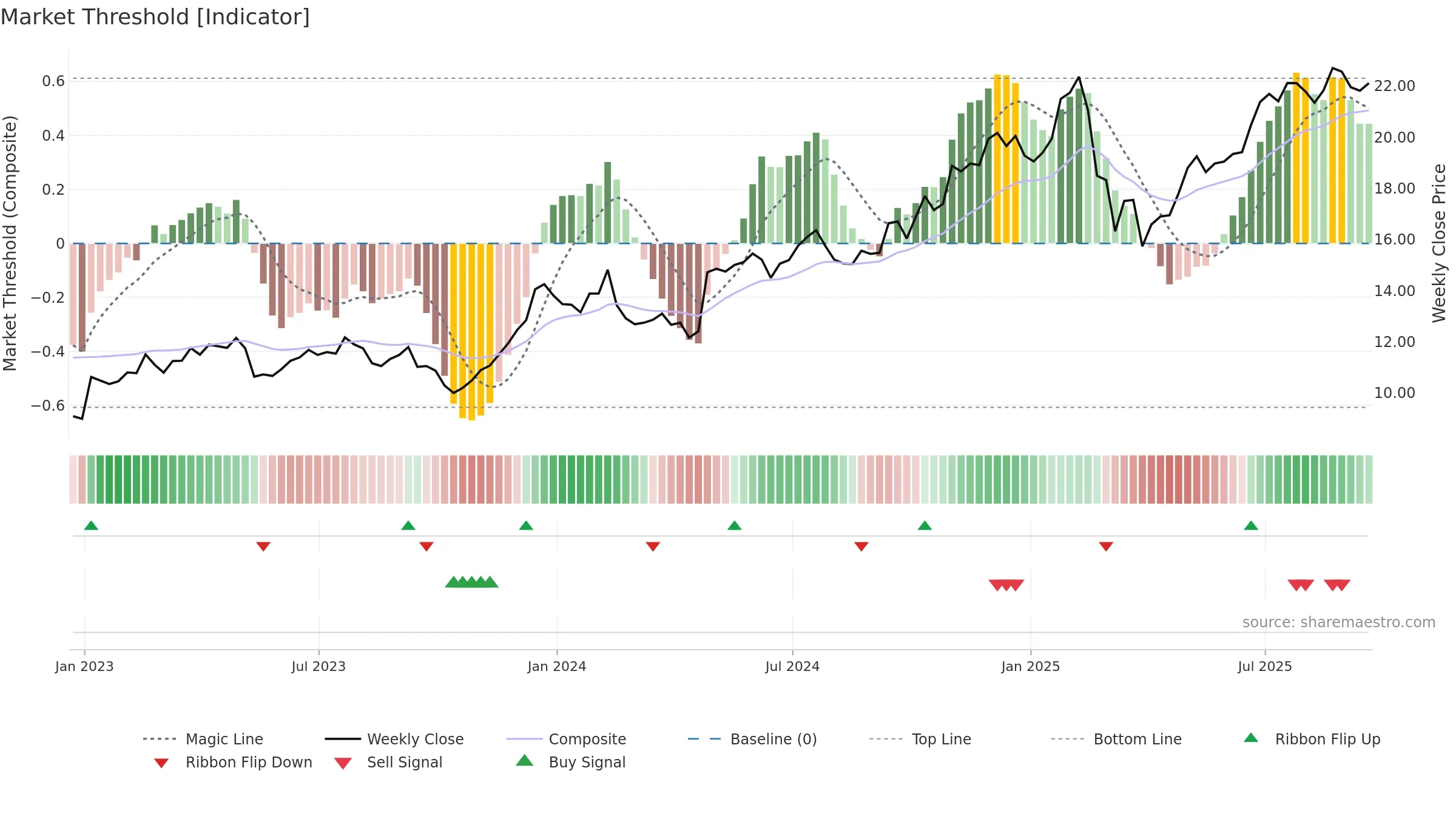This screenshot has width=1456, height=819.
Task: Toggle the Top Line legend entry
Action: pos(920,739)
